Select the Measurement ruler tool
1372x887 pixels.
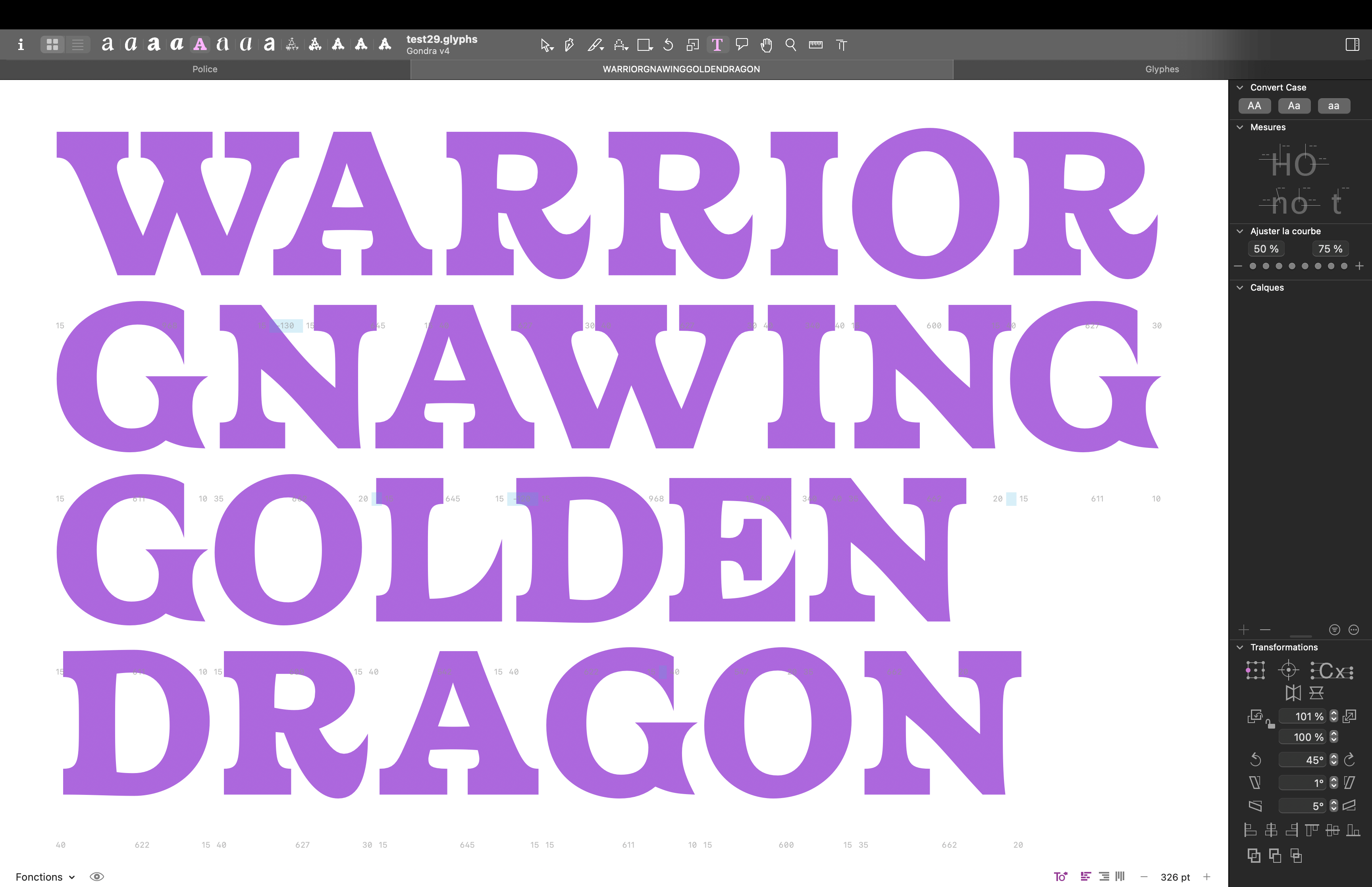[815, 45]
